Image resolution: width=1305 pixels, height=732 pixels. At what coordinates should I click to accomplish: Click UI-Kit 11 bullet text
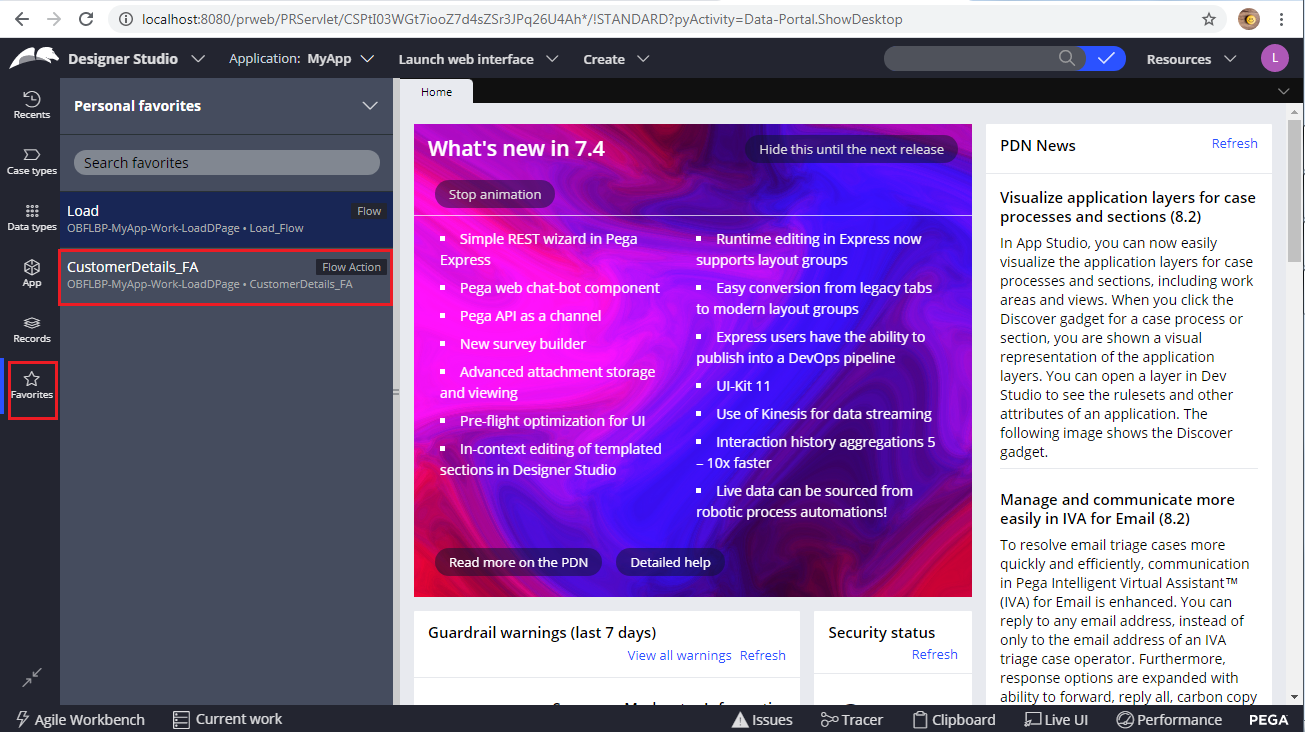pos(743,385)
